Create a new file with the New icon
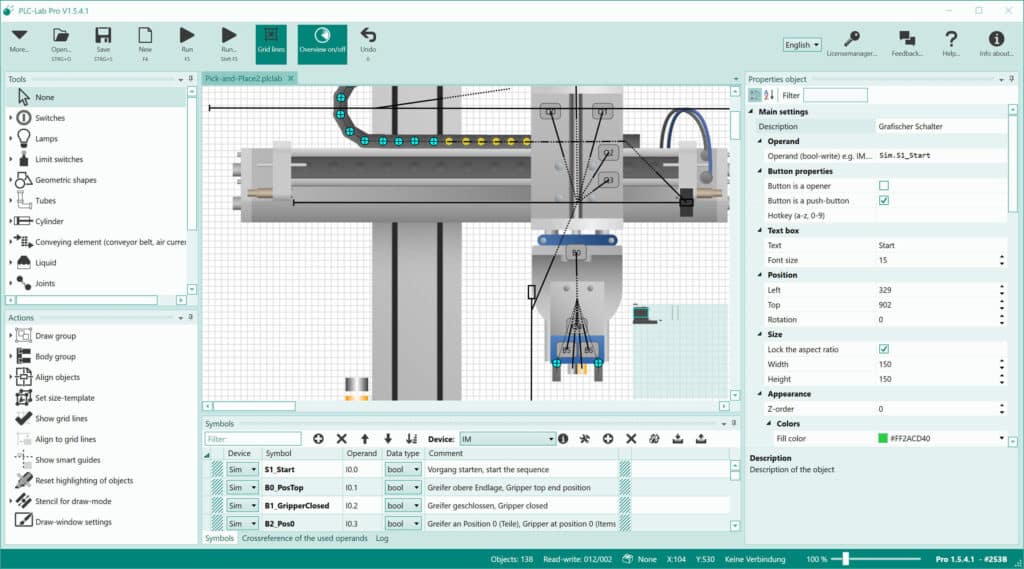This screenshot has height=569, width=1024. click(145, 44)
